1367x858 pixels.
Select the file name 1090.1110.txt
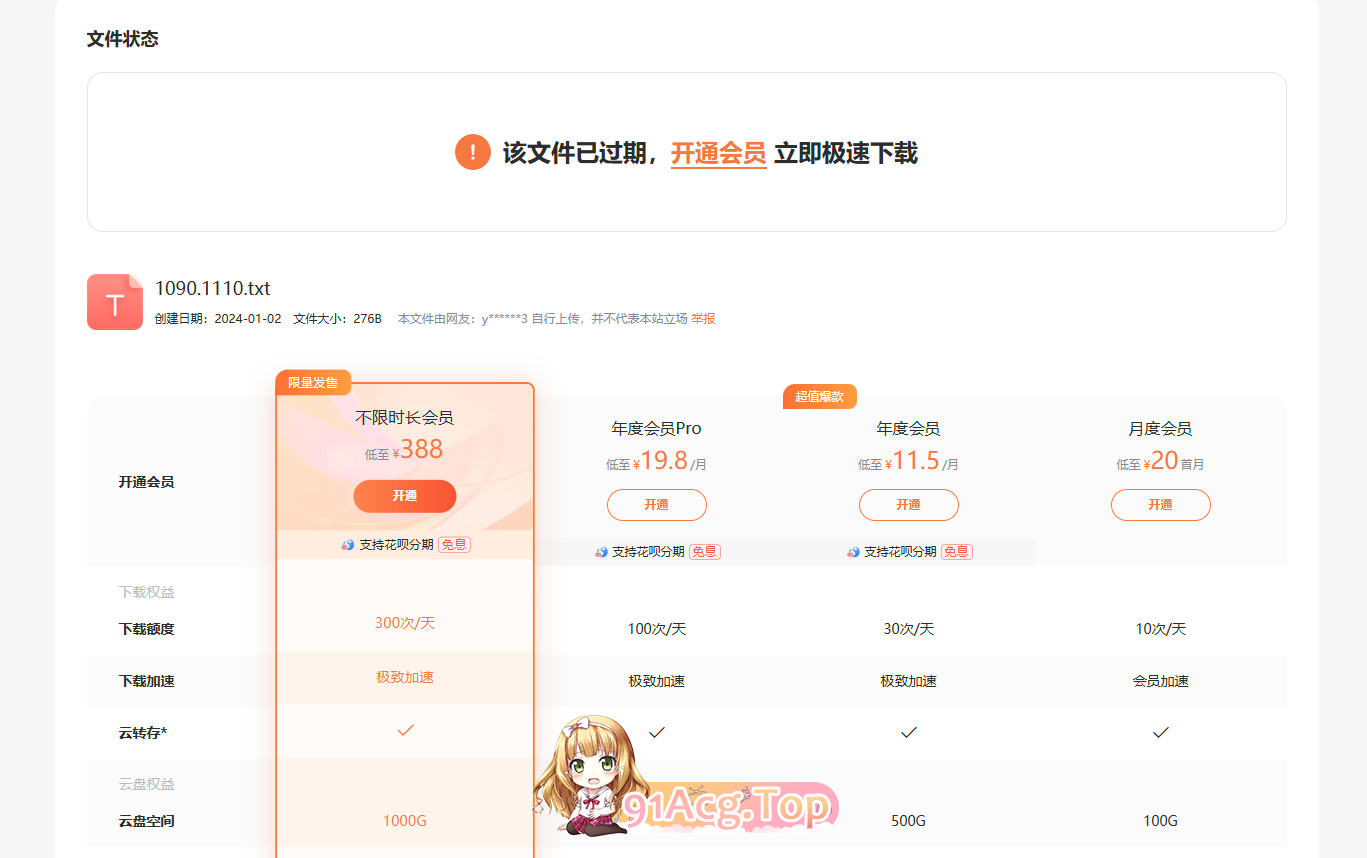pos(212,288)
